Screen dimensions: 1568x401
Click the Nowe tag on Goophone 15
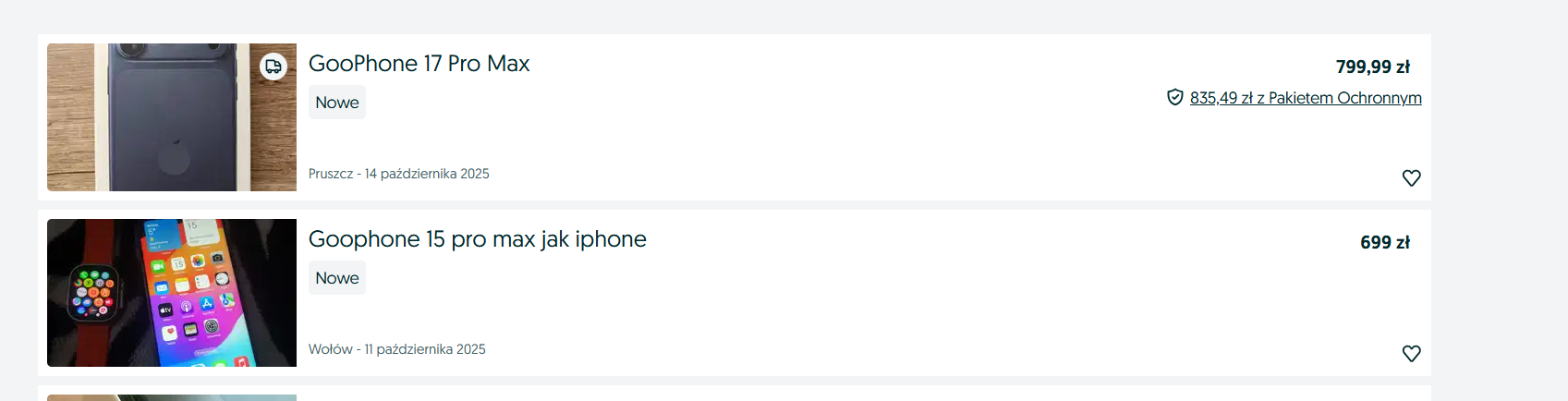[337, 278]
